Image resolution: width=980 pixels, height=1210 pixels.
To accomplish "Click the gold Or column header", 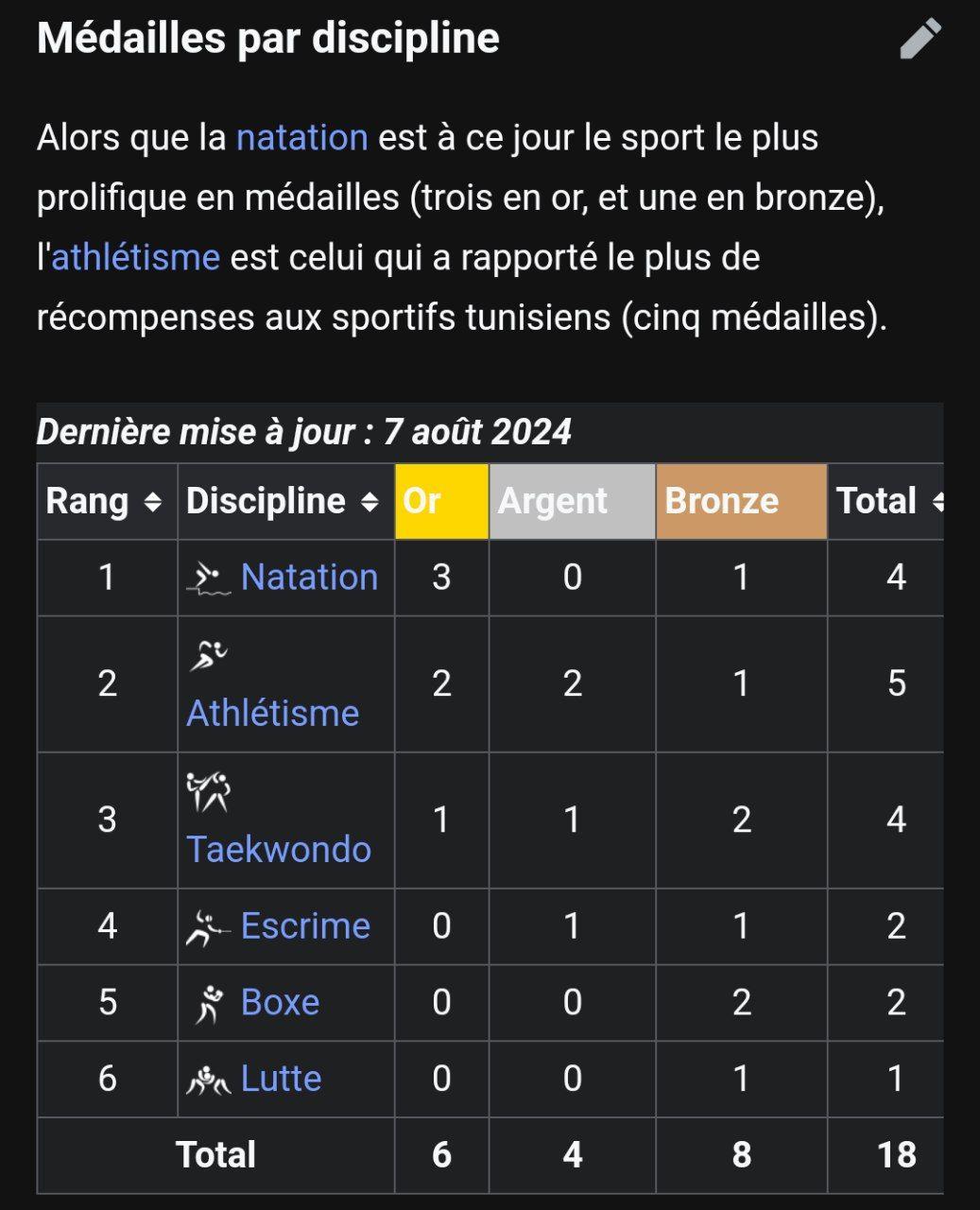I will coord(441,501).
